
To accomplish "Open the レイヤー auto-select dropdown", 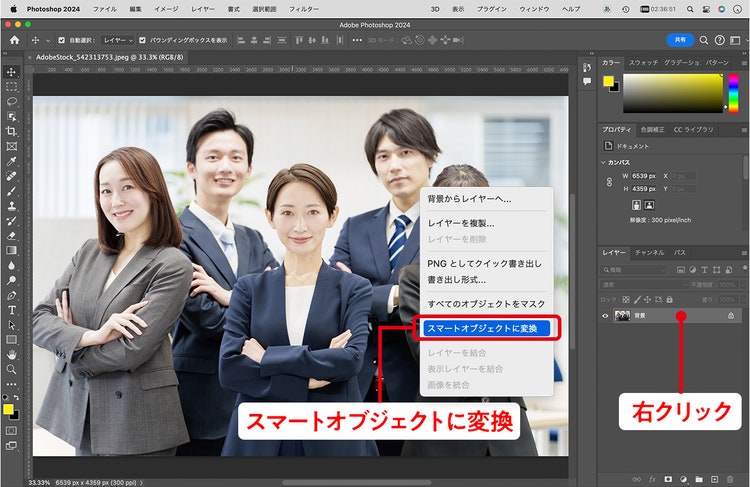I will (x=118, y=40).
